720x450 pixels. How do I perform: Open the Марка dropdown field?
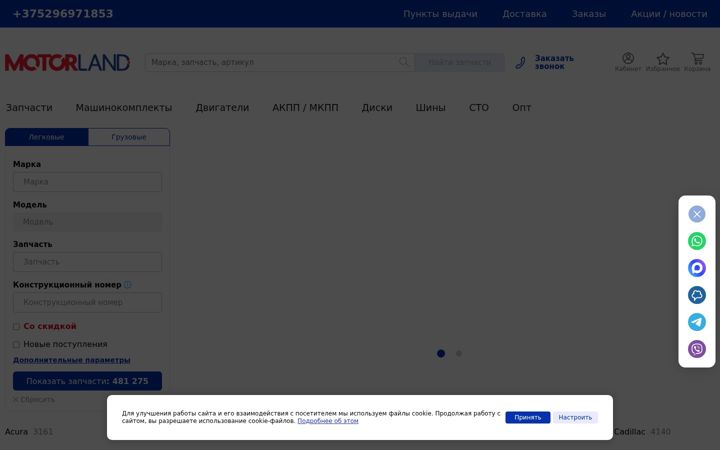[87, 182]
